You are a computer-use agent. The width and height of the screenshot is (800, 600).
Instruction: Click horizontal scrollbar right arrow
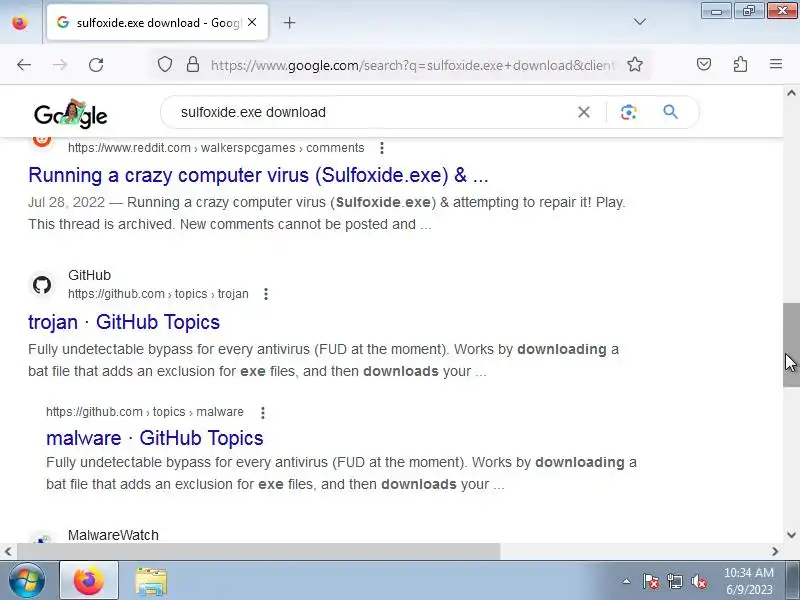775,551
